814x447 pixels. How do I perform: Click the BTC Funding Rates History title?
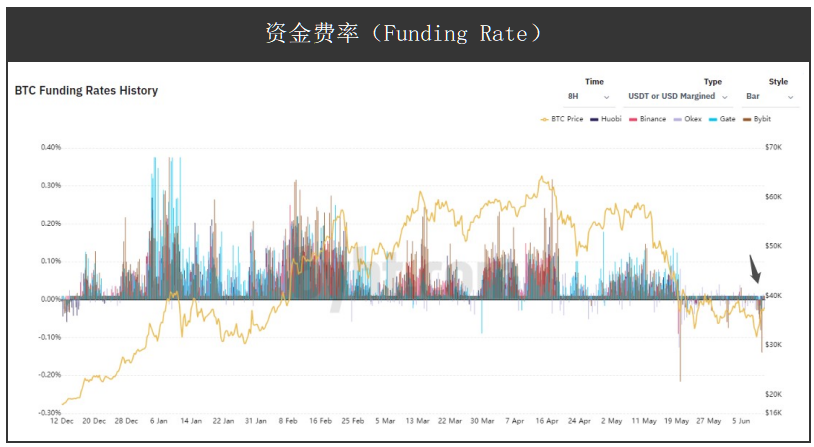(86, 91)
